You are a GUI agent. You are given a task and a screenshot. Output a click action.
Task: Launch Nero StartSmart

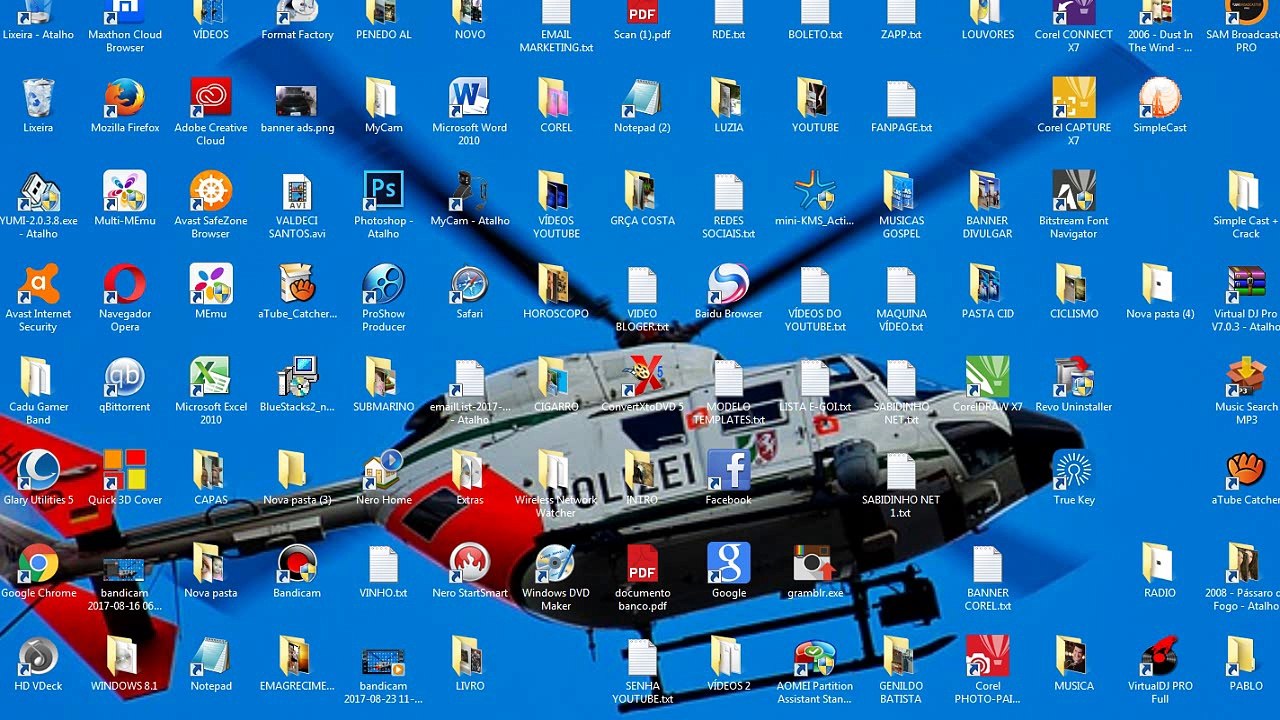pos(469,564)
